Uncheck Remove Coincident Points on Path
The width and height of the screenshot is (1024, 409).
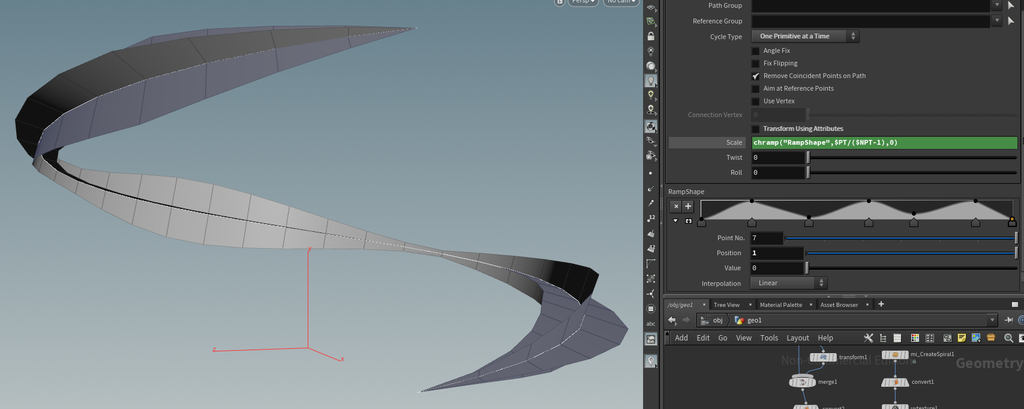click(756, 76)
